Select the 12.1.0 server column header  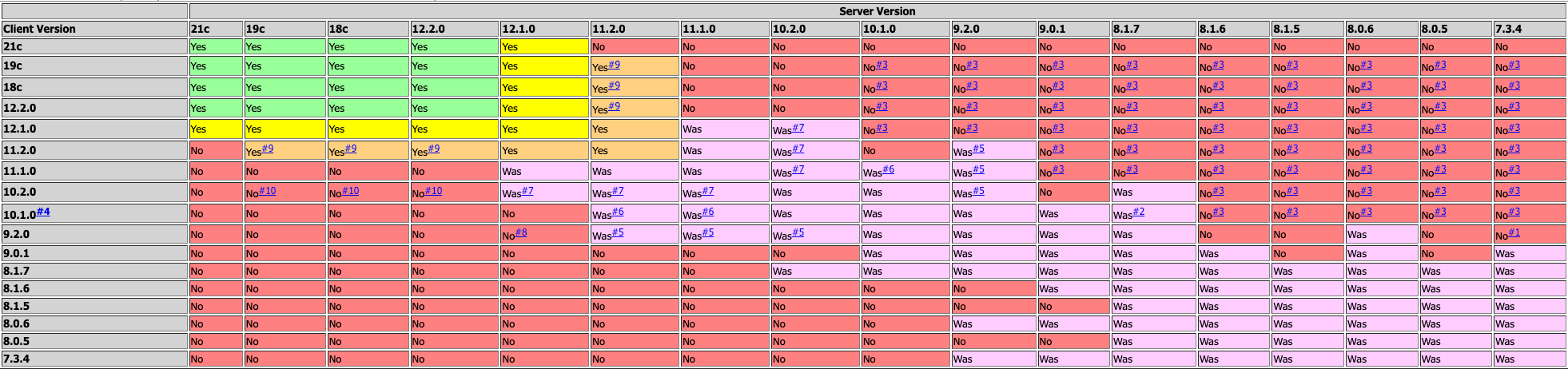pos(544,29)
